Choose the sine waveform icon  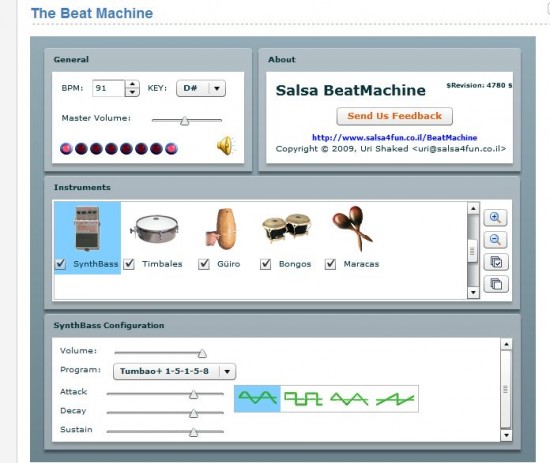coord(257,398)
